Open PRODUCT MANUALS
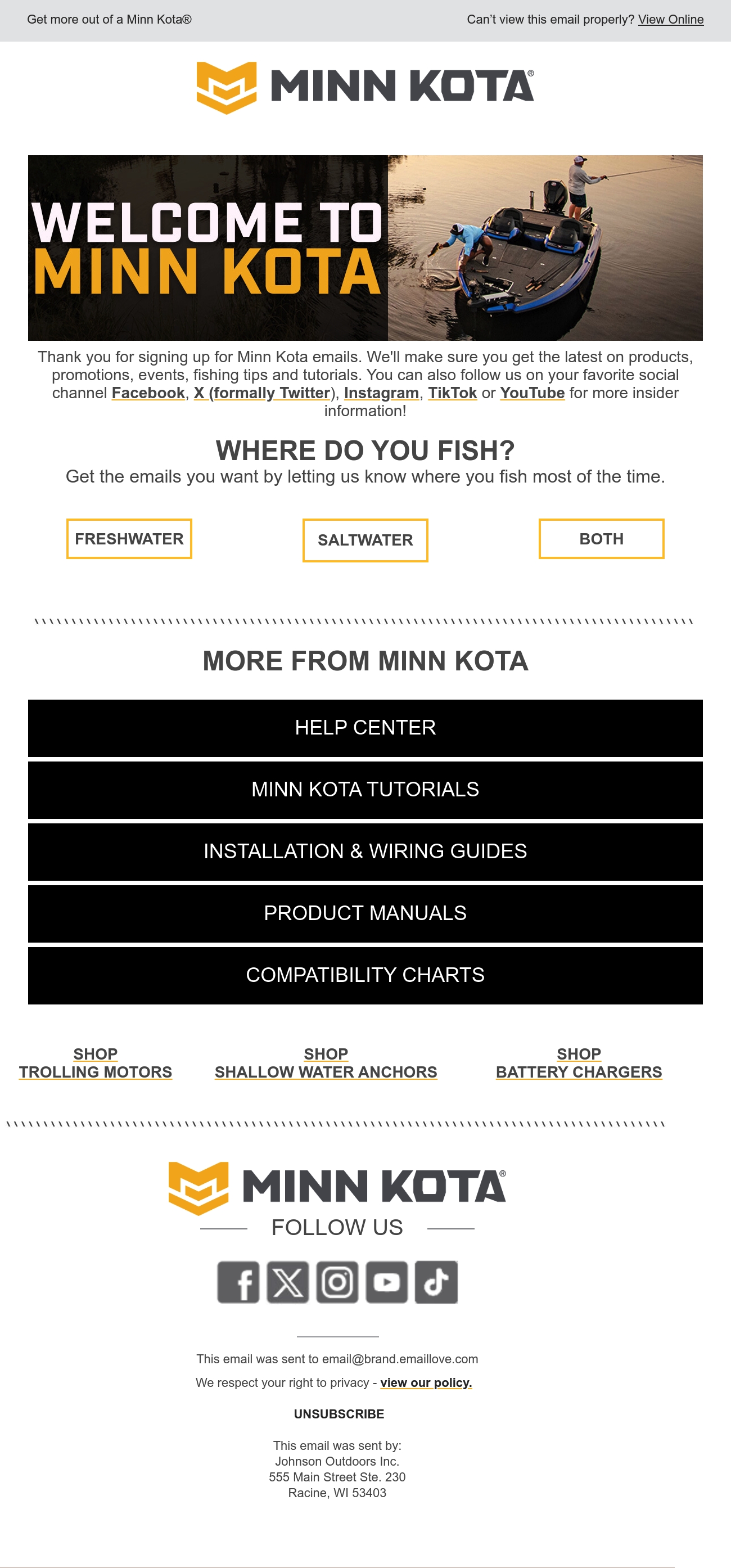Image resolution: width=731 pixels, height=1568 pixels. click(x=365, y=914)
